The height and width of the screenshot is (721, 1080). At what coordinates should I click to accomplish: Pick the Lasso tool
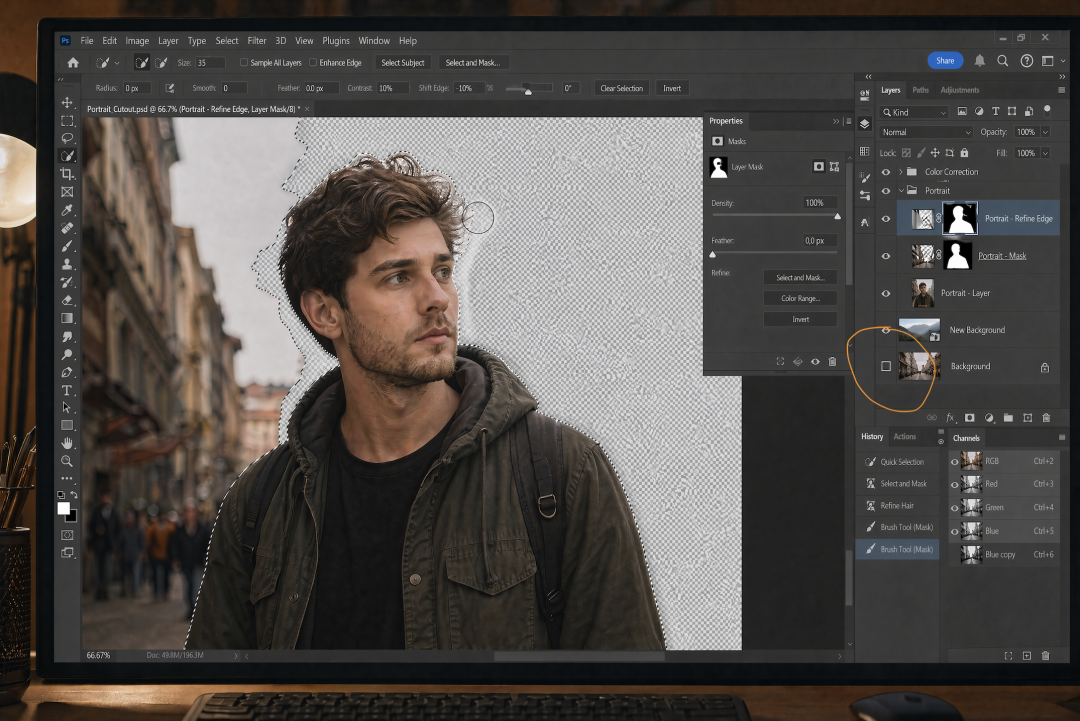coord(67,138)
